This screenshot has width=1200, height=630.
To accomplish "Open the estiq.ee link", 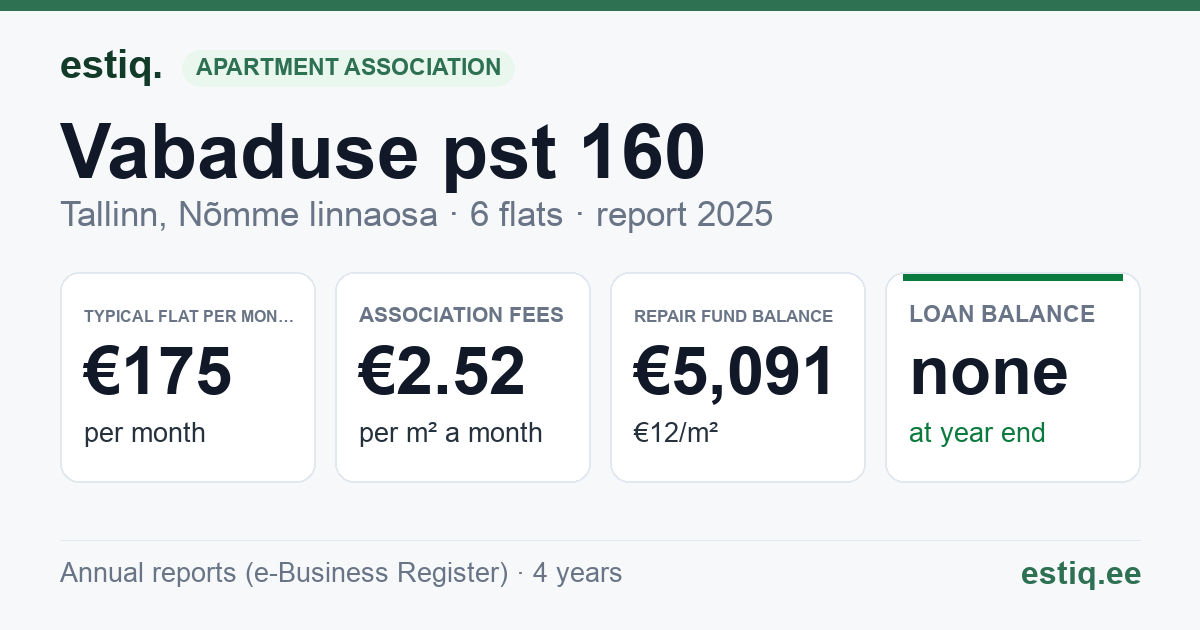I will tap(1081, 573).
